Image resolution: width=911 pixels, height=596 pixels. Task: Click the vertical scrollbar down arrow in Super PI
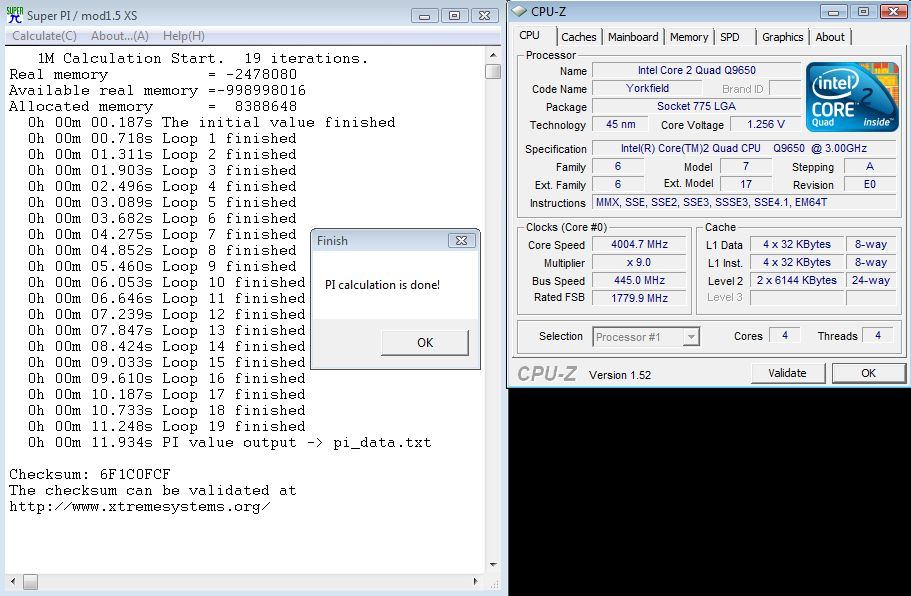point(493,565)
